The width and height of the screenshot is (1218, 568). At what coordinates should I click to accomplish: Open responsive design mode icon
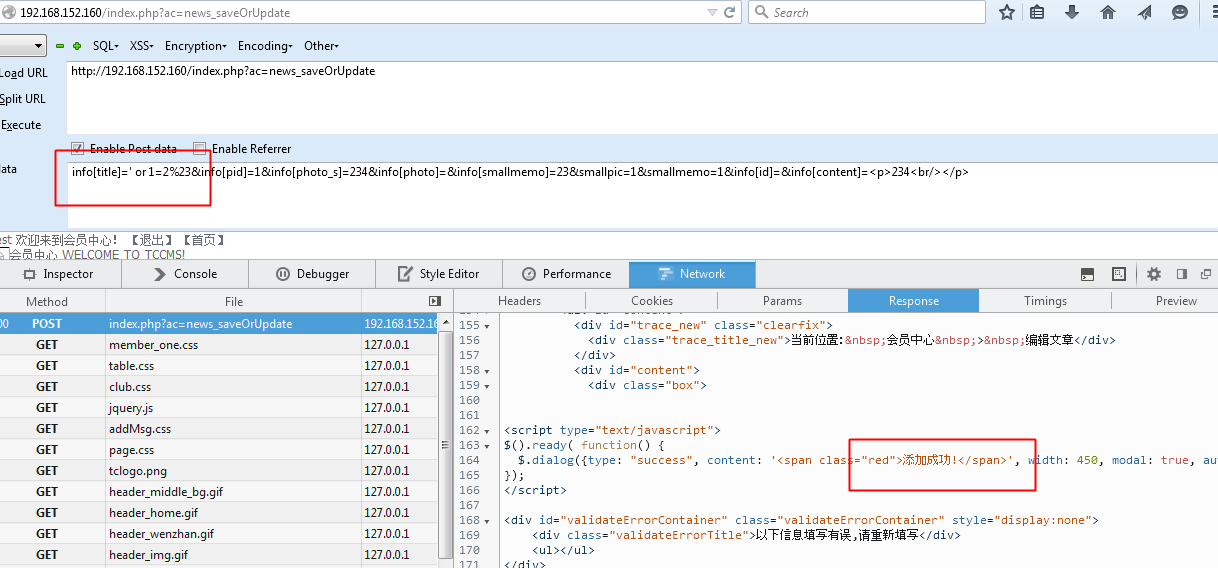coord(1119,274)
